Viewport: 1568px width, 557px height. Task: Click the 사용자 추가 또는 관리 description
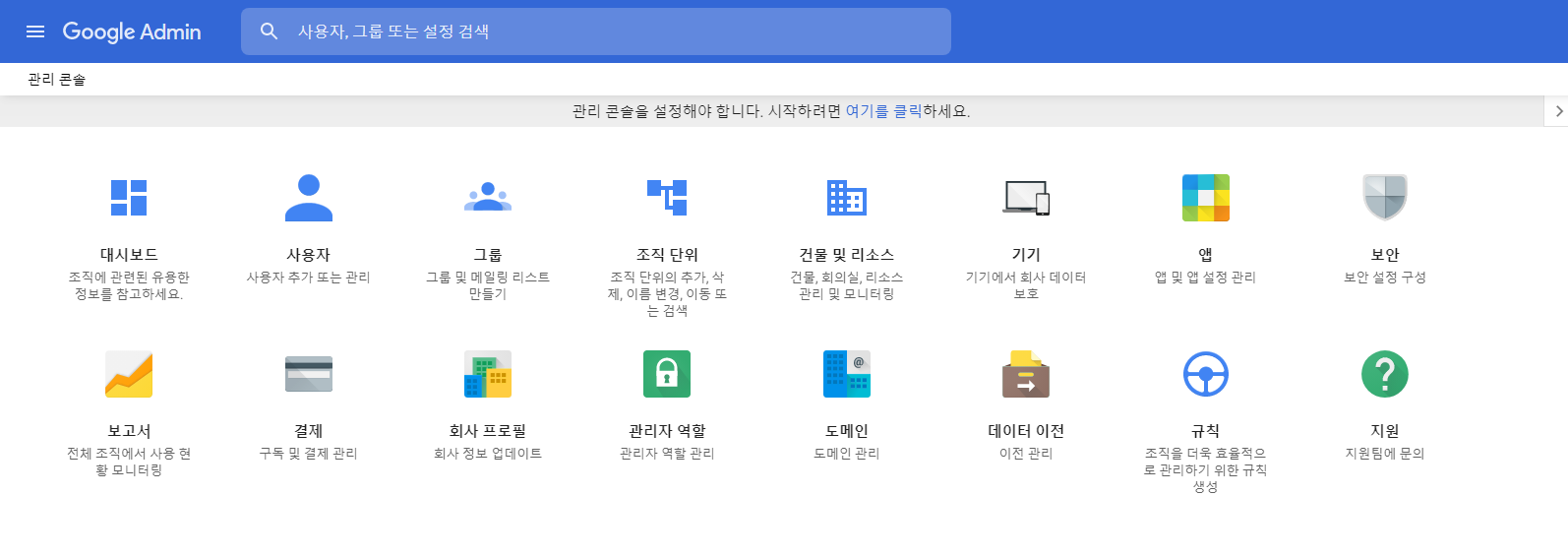point(309,278)
